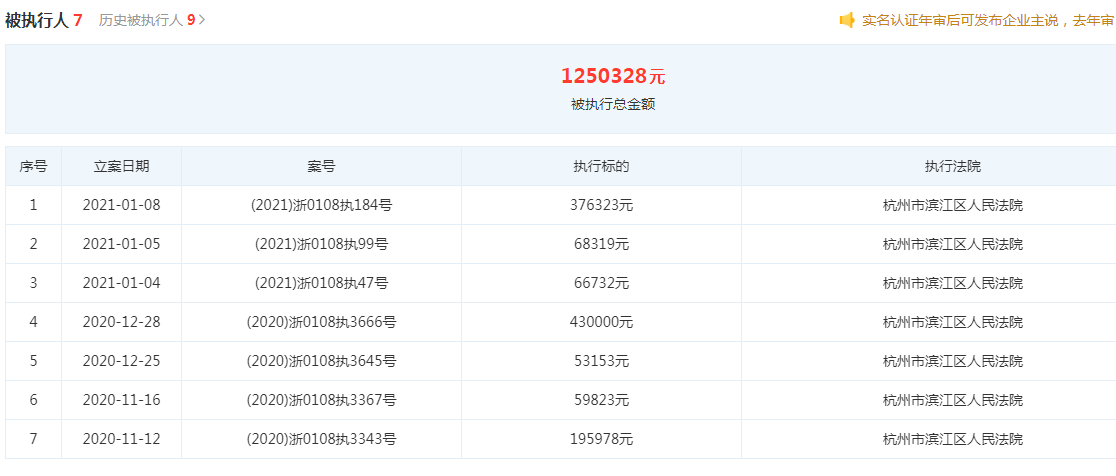Open case (2020)浙0108执3367号
This screenshot has width=1116, height=476.
click(x=322, y=401)
